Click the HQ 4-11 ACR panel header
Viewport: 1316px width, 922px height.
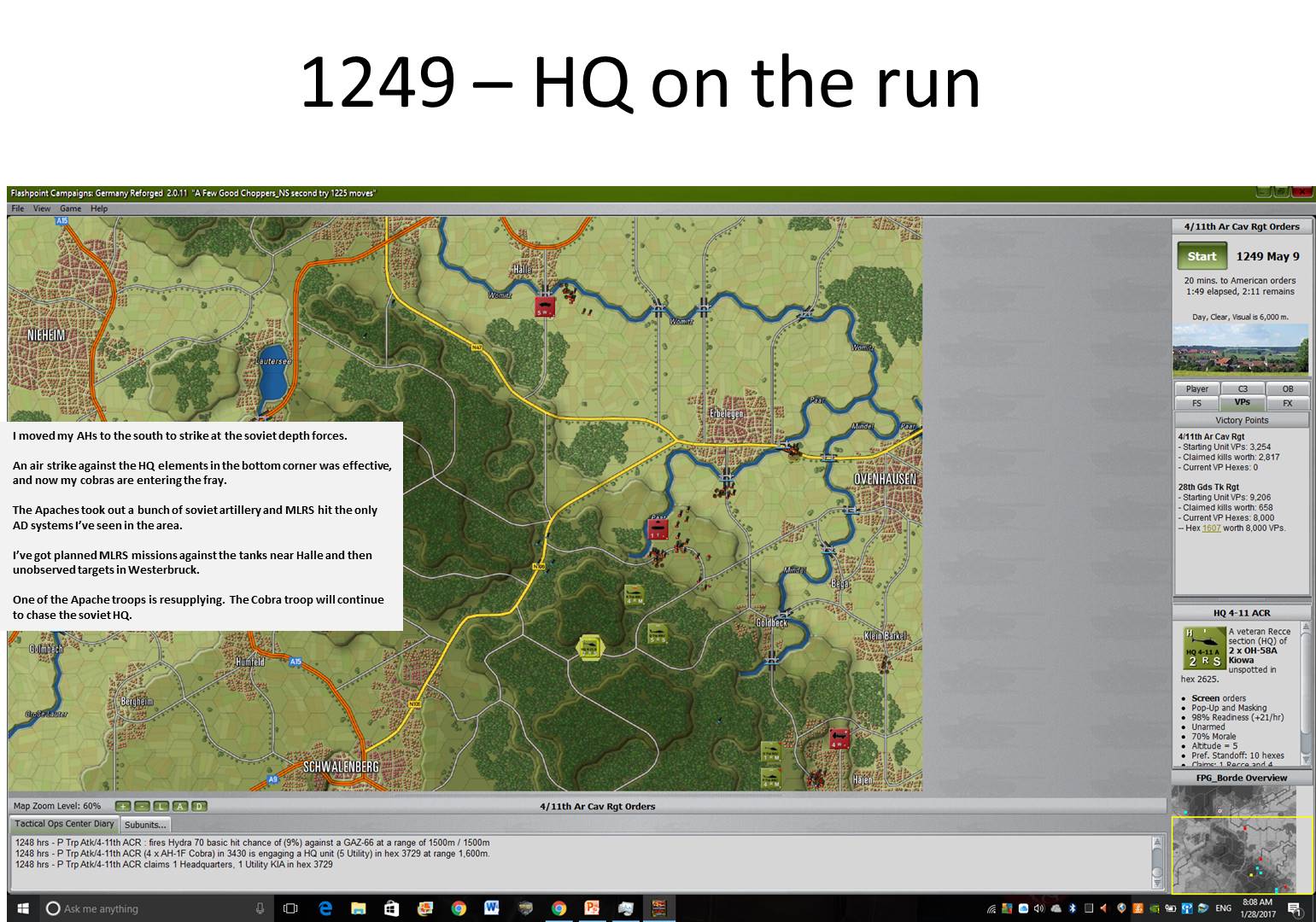tap(1242, 613)
